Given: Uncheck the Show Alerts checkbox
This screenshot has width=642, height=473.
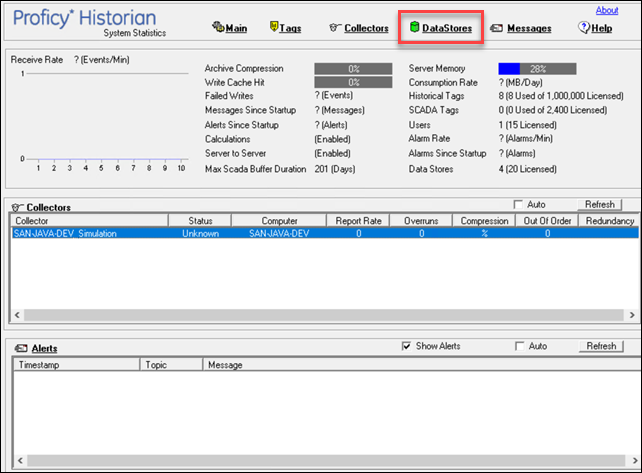Looking at the screenshot, I should [406, 346].
